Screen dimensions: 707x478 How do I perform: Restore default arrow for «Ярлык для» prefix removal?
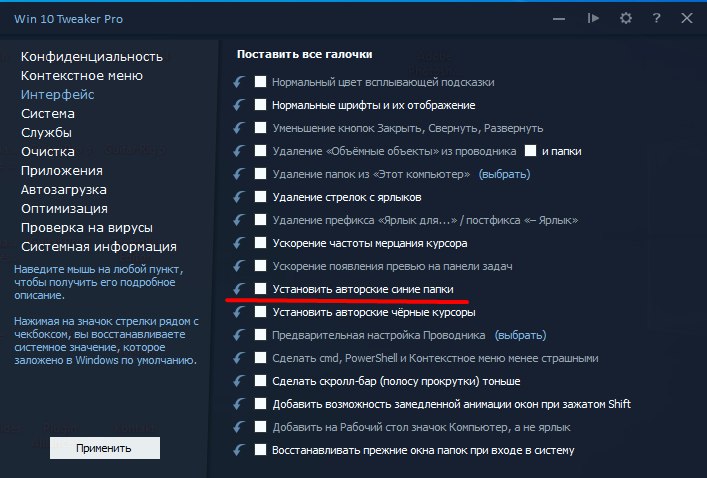pos(239,220)
